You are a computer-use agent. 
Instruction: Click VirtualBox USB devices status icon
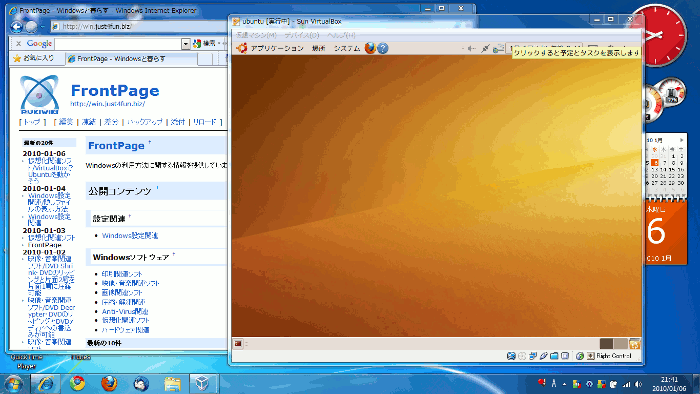point(543,356)
